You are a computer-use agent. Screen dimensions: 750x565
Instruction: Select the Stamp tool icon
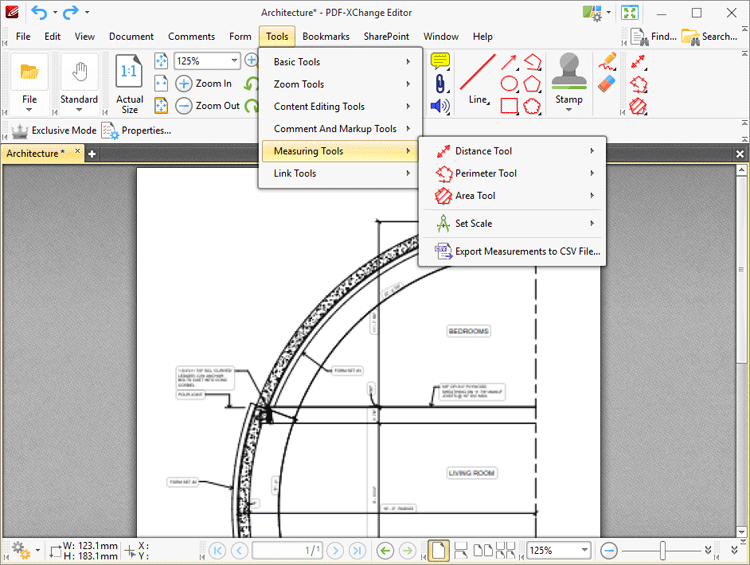569,72
